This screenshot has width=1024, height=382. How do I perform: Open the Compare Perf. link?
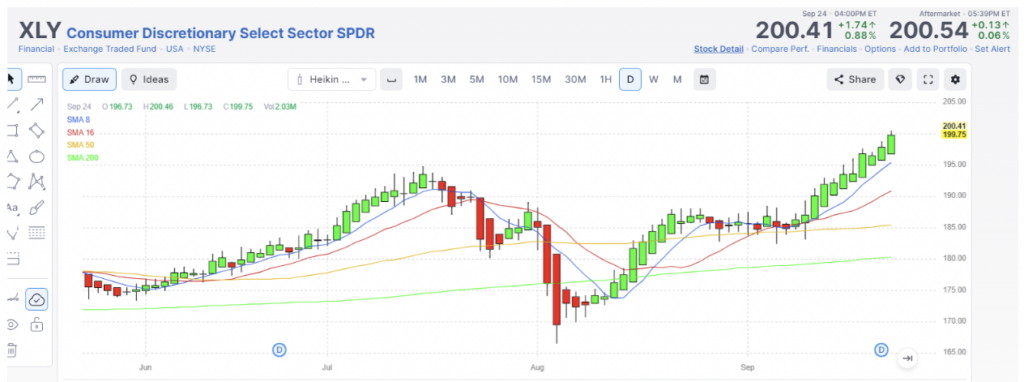[780, 49]
